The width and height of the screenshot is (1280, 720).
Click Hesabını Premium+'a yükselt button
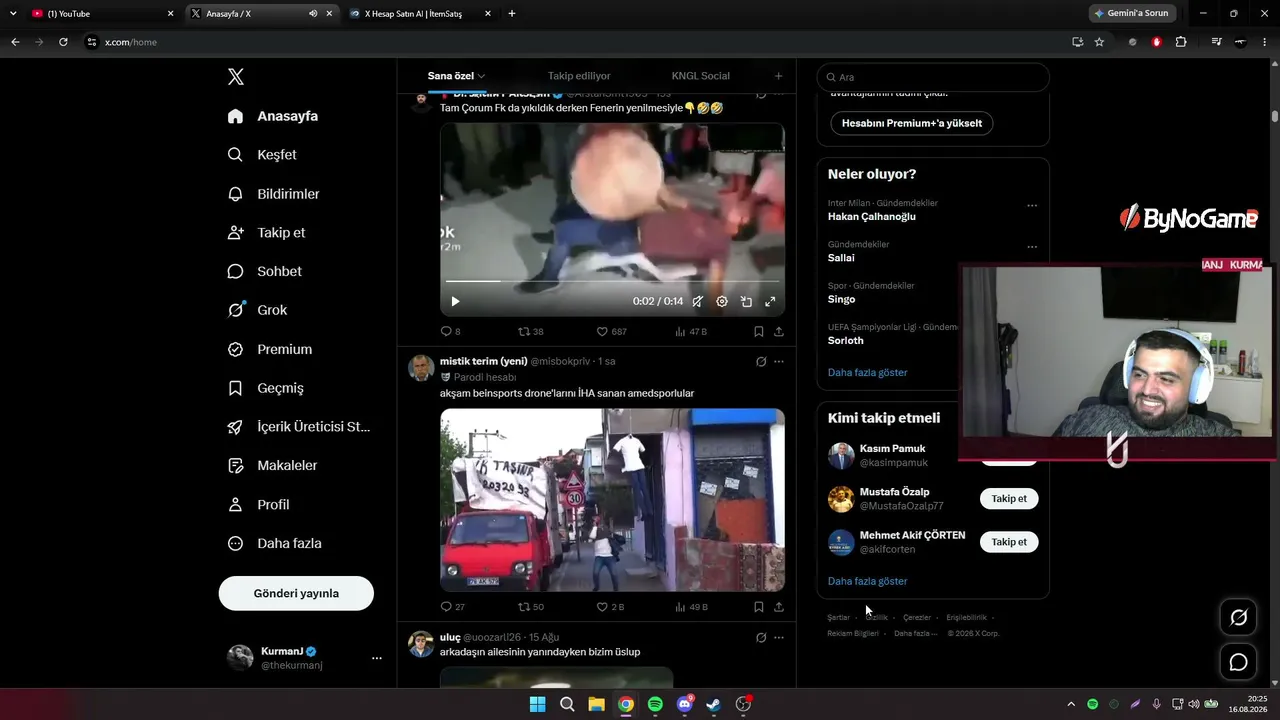pos(912,123)
